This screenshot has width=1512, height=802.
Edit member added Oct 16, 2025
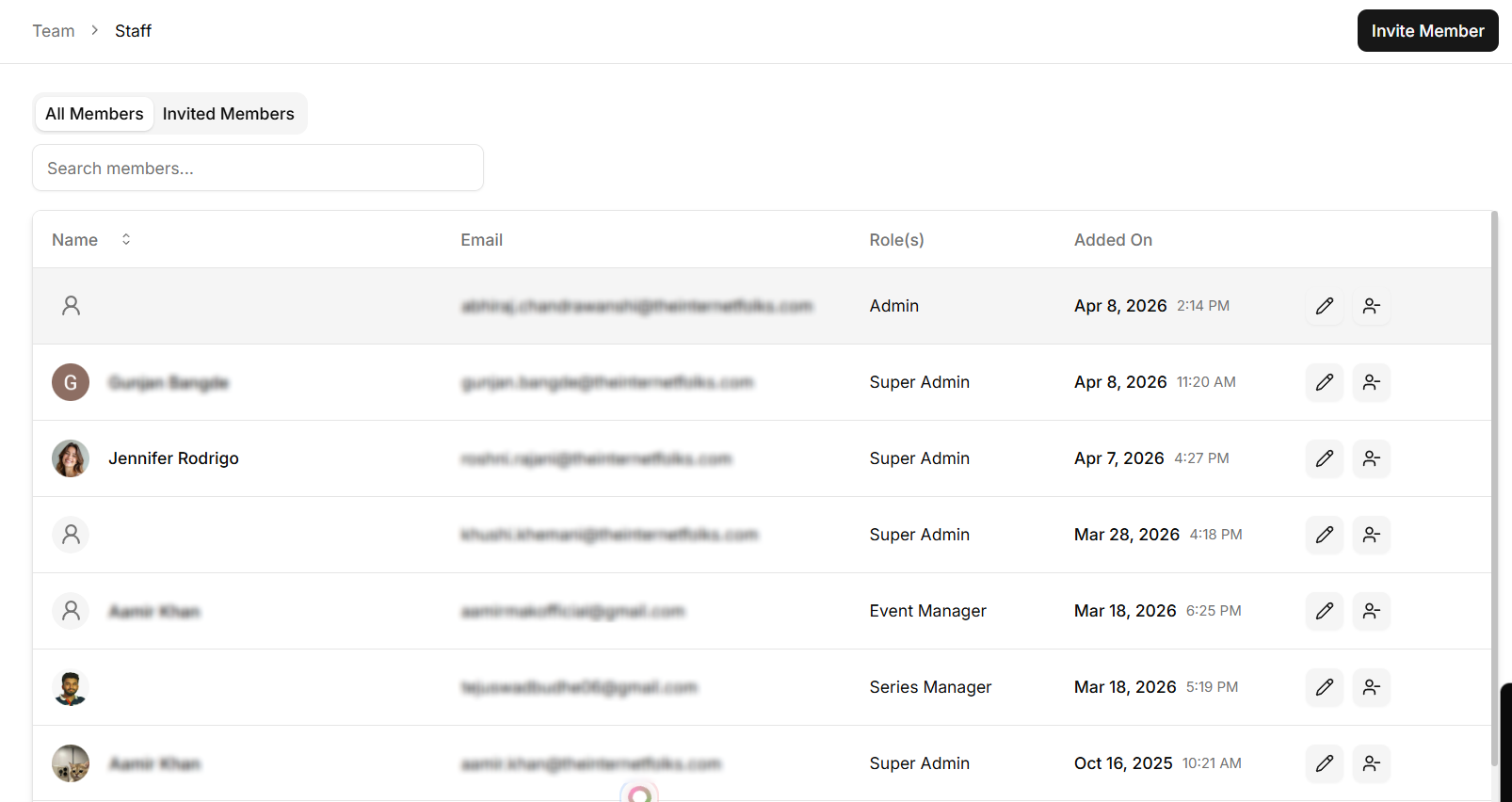coord(1324,763)
